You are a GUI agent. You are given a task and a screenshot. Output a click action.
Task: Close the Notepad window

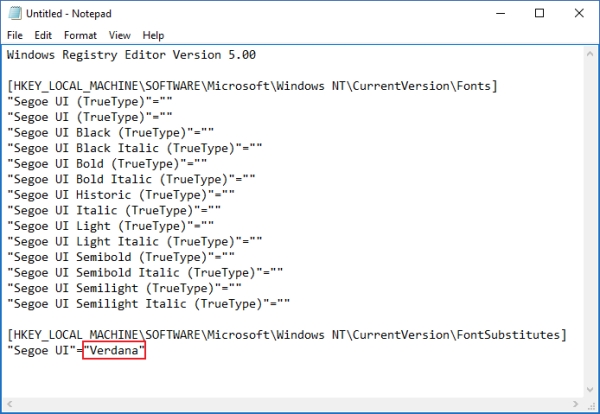click(579, 13)
